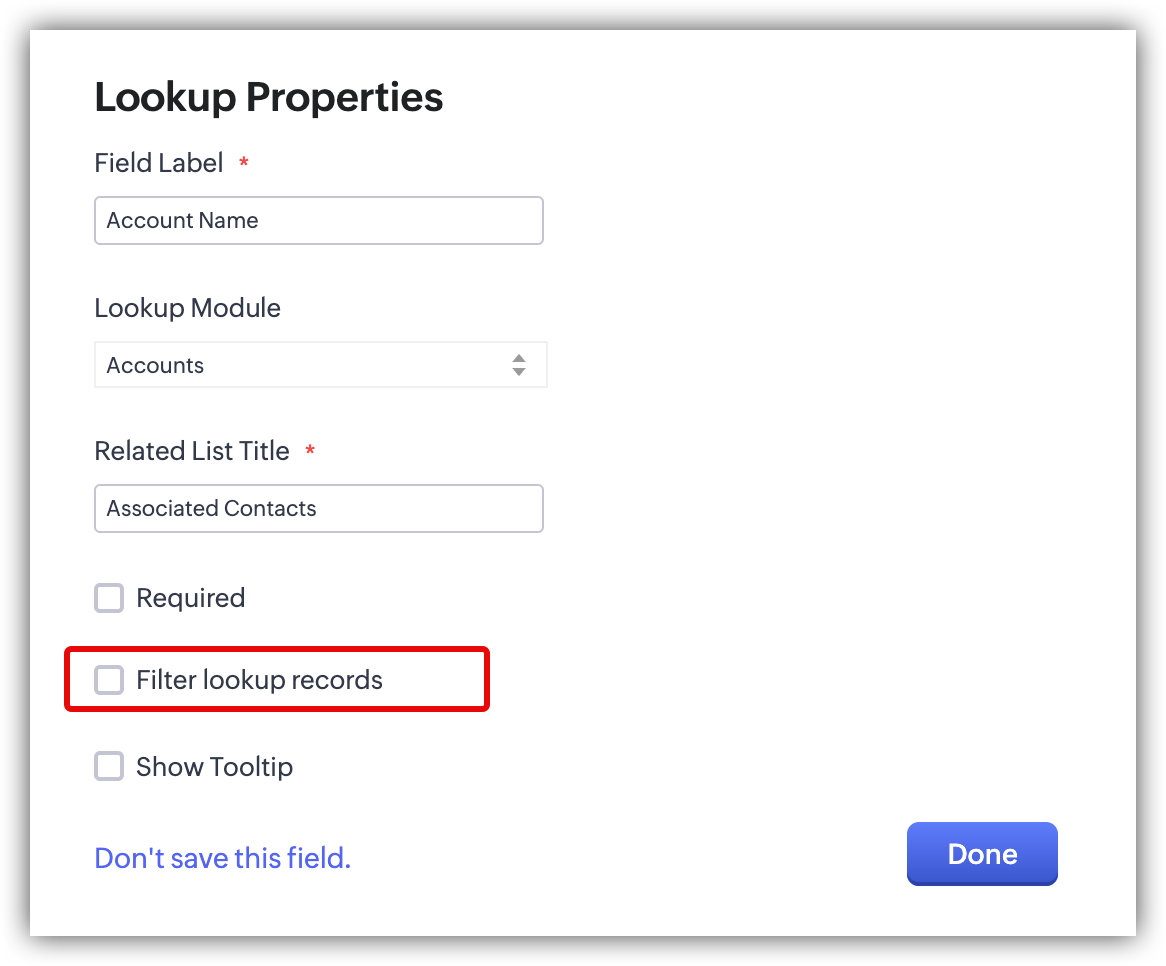Check the Show Tooltip box
Screen dimensions: 1166x966
pos(109,767)
